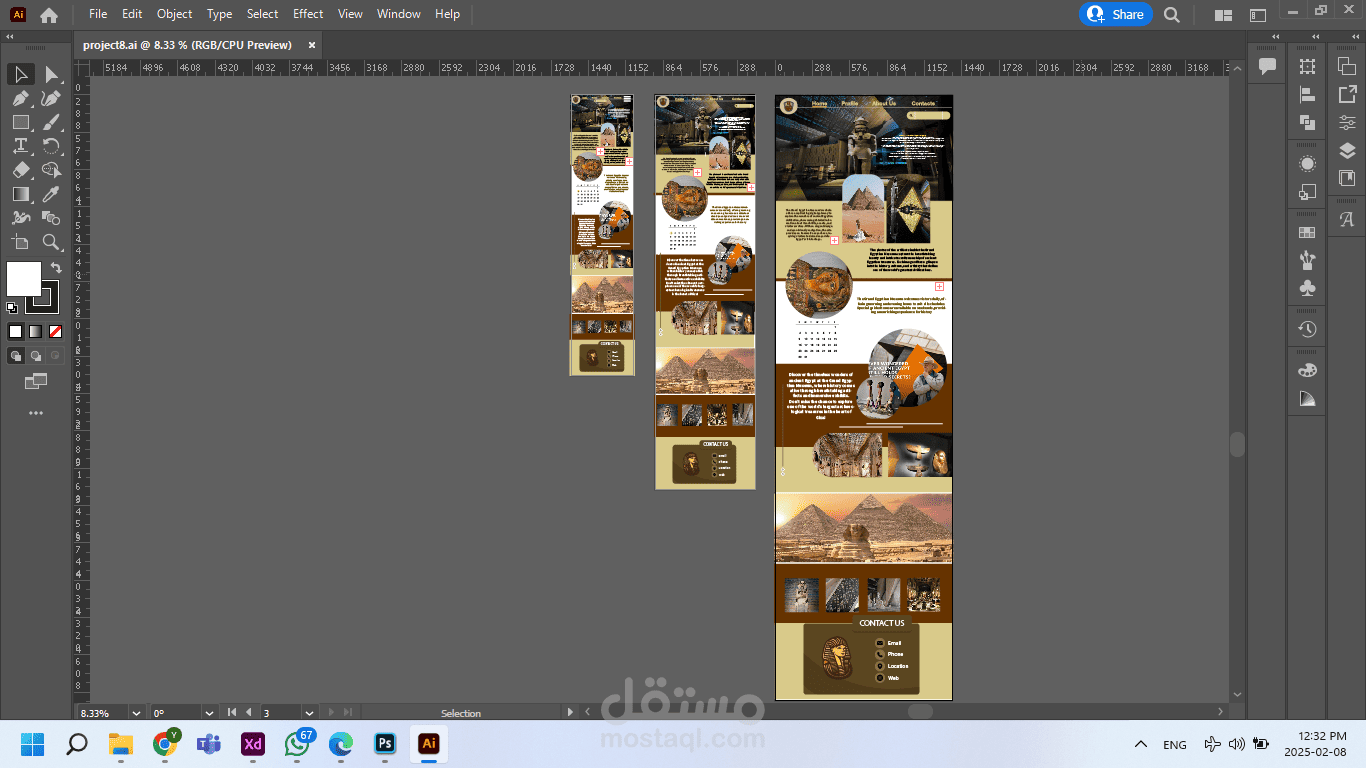Select the Blend tool
Viewport: 1366px width, 768px height.
coord(52,219)
